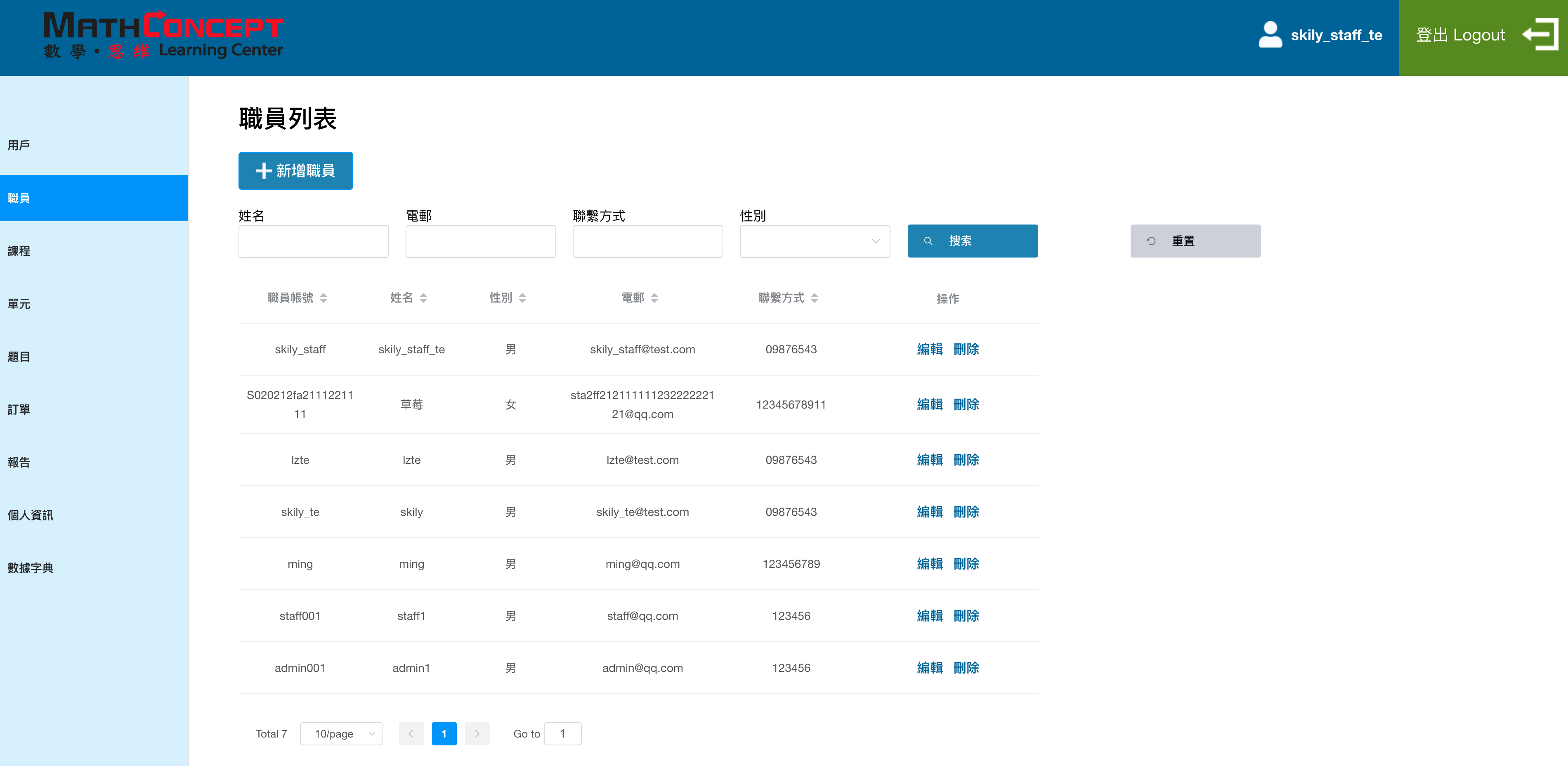Click the MathConcept Learning Center logo
The image size is (1568, 766).
(x=163, y=35)
